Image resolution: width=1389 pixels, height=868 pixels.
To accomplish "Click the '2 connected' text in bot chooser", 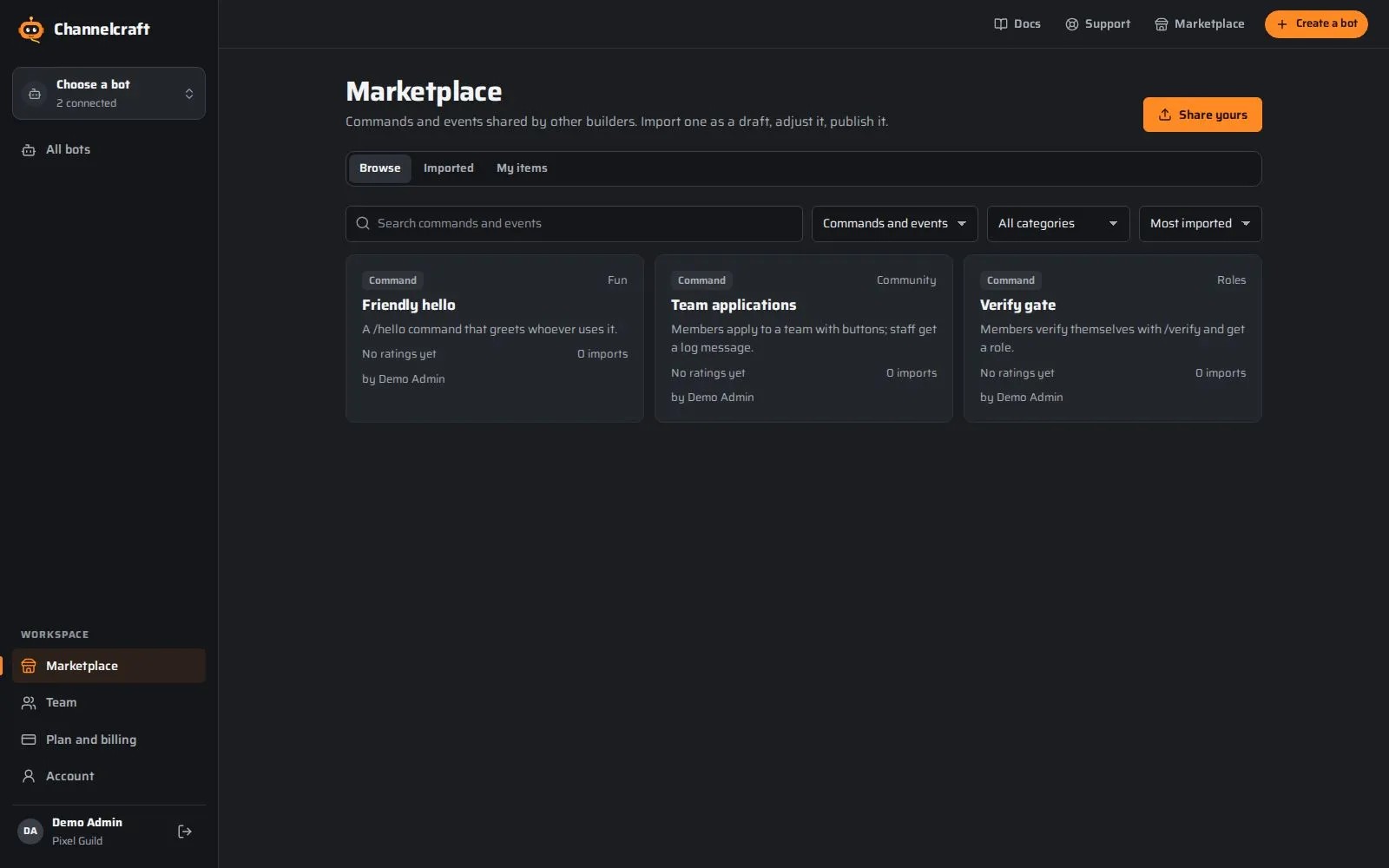I will 87,103.
